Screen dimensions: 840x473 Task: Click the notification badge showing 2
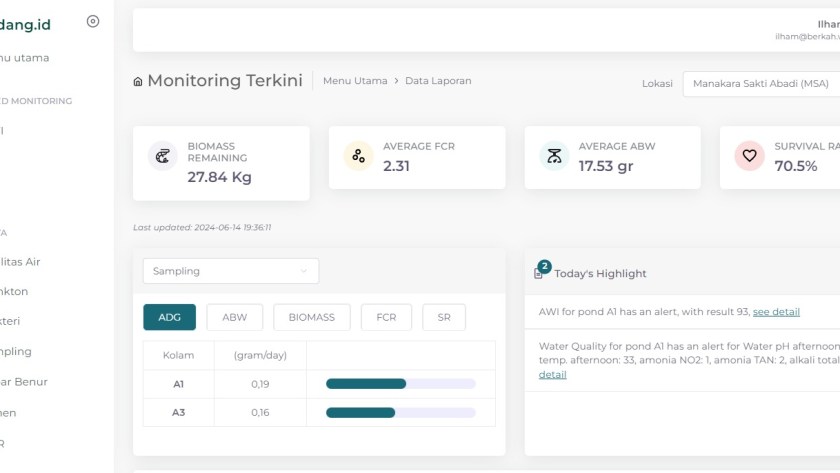click(544, 266)
